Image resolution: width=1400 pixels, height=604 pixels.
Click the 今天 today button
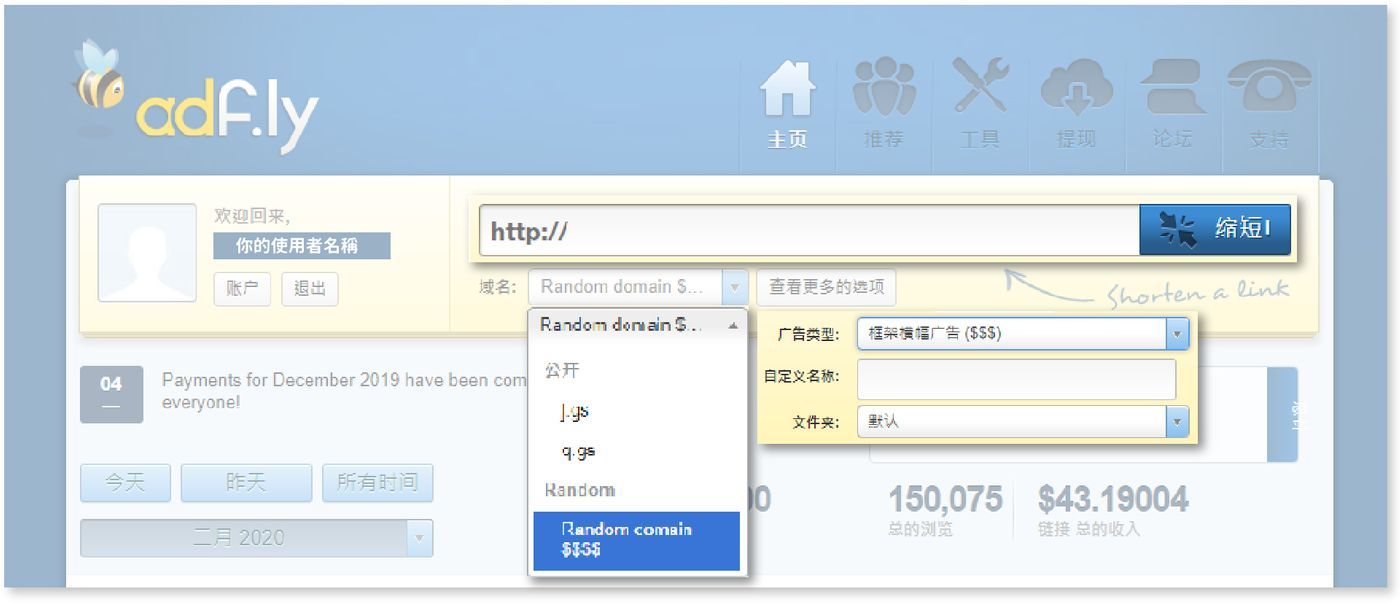[125, 483]
